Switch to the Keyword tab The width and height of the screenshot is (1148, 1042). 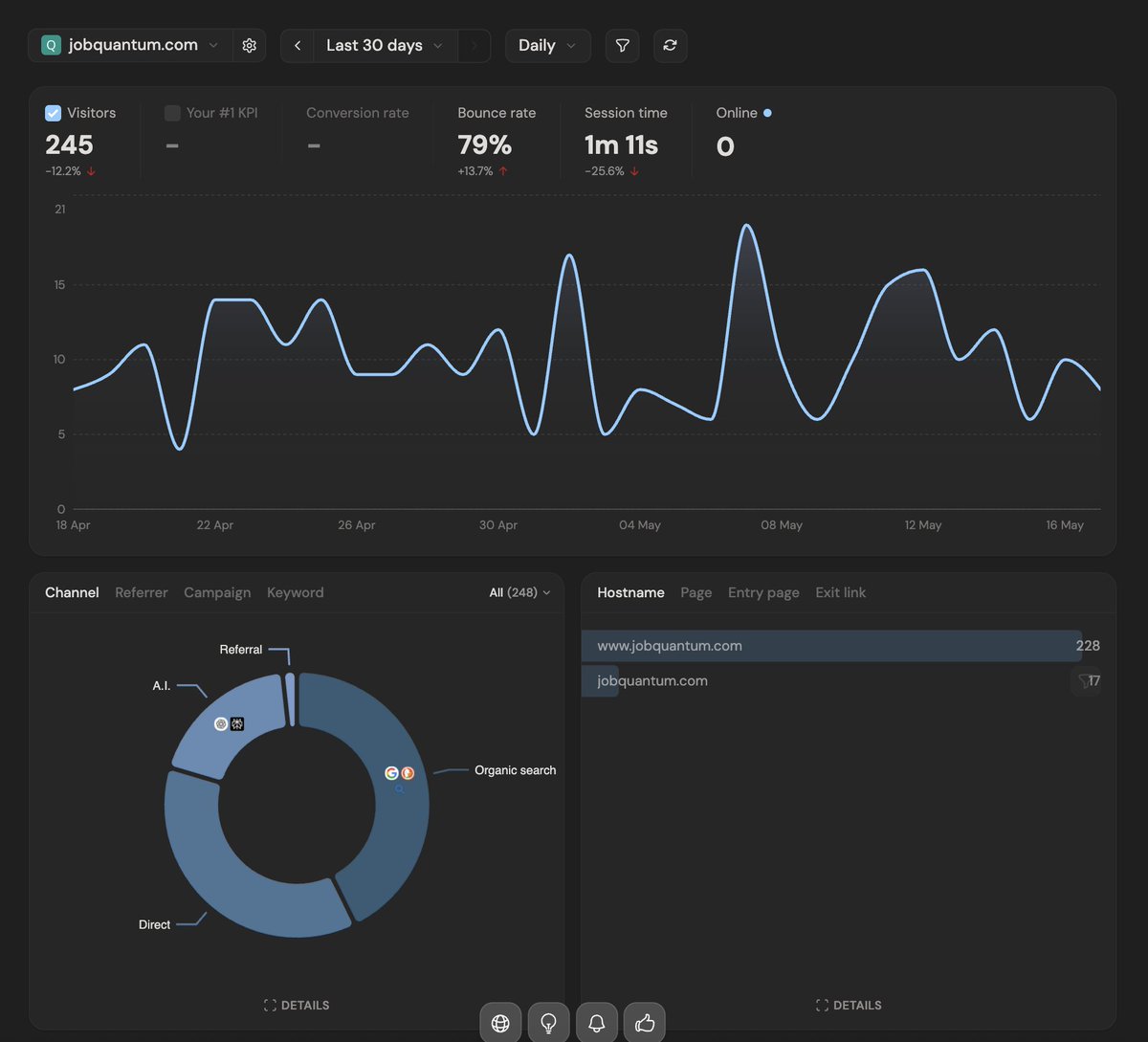click(296, 592)
